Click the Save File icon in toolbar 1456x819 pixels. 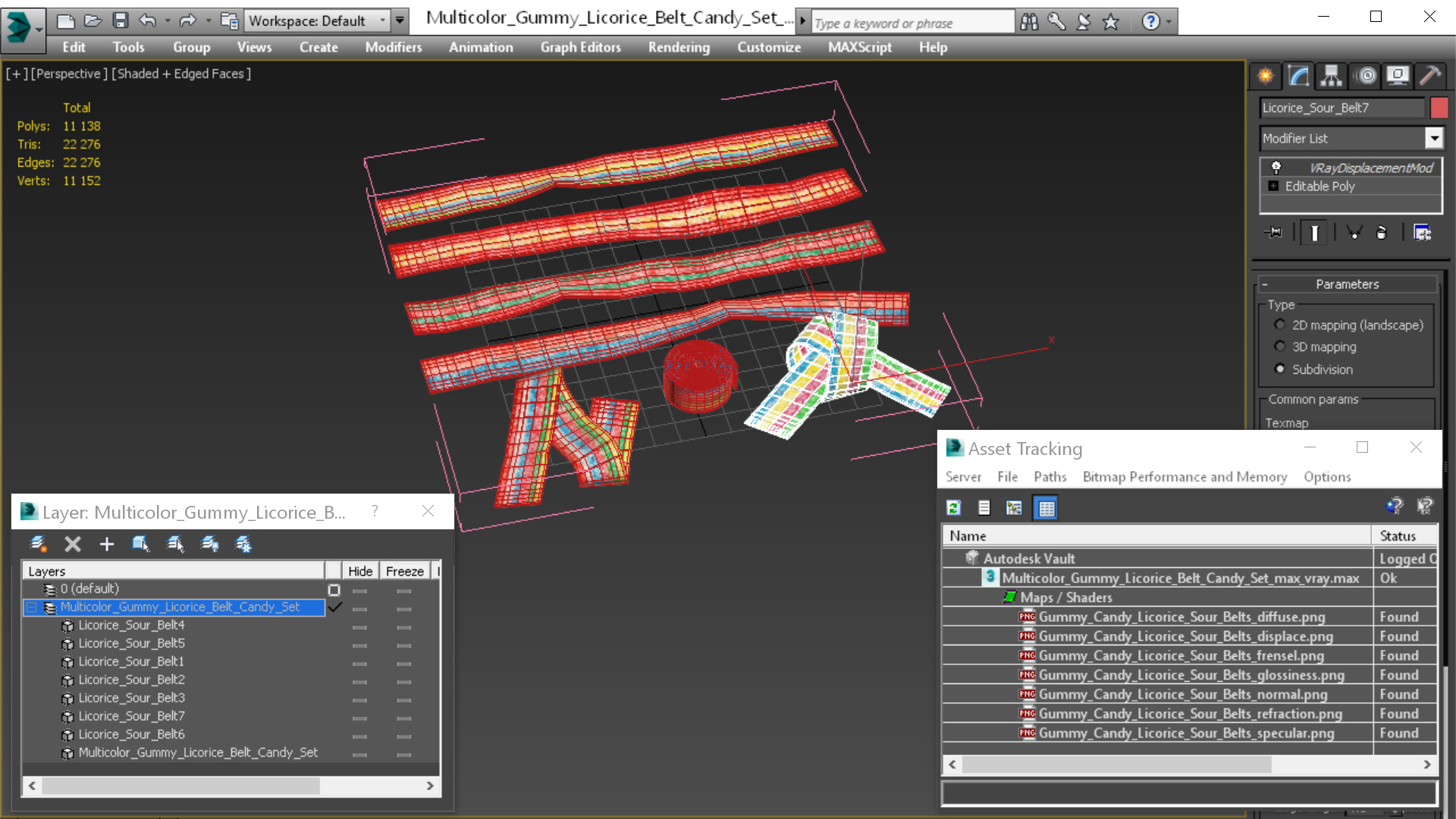pyautogui.click(x=120, y=20)
